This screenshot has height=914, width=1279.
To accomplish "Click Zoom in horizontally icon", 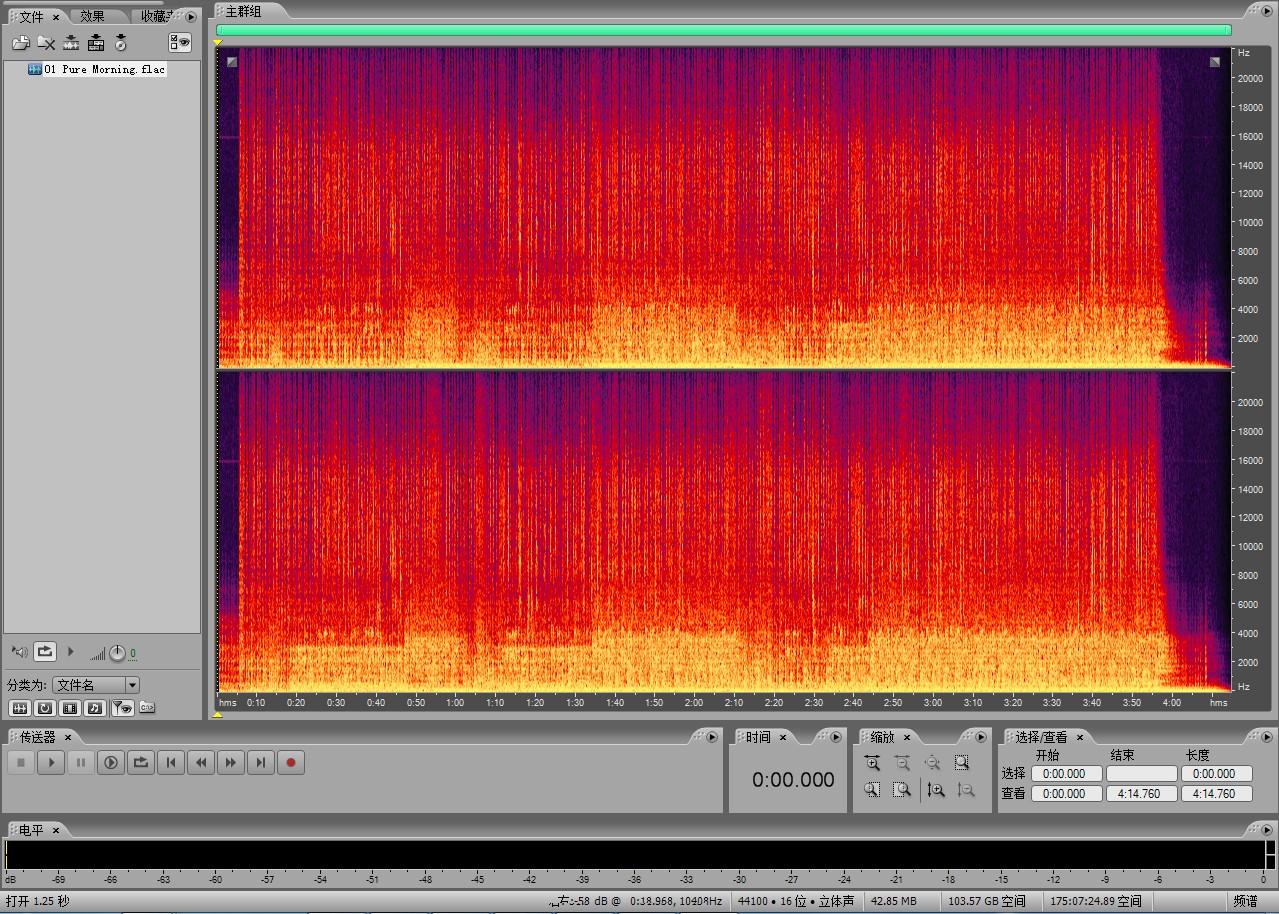I will (873, 763).
